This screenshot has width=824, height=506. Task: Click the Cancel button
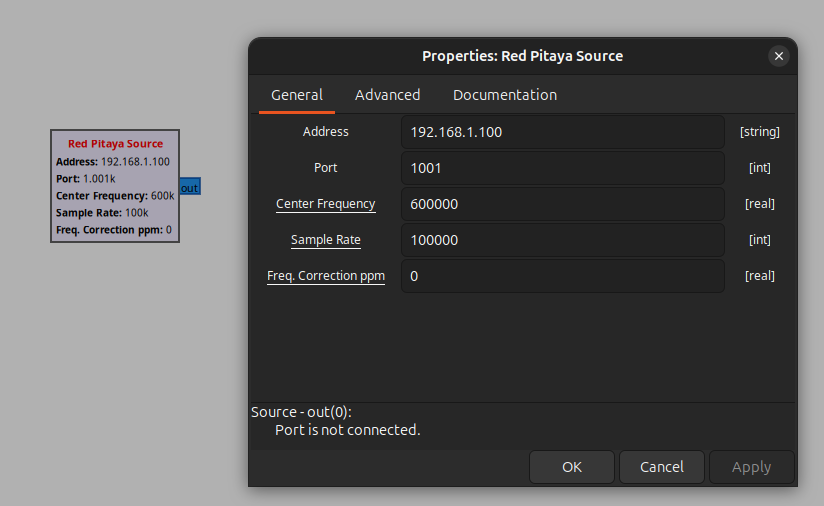pos(662,467)
